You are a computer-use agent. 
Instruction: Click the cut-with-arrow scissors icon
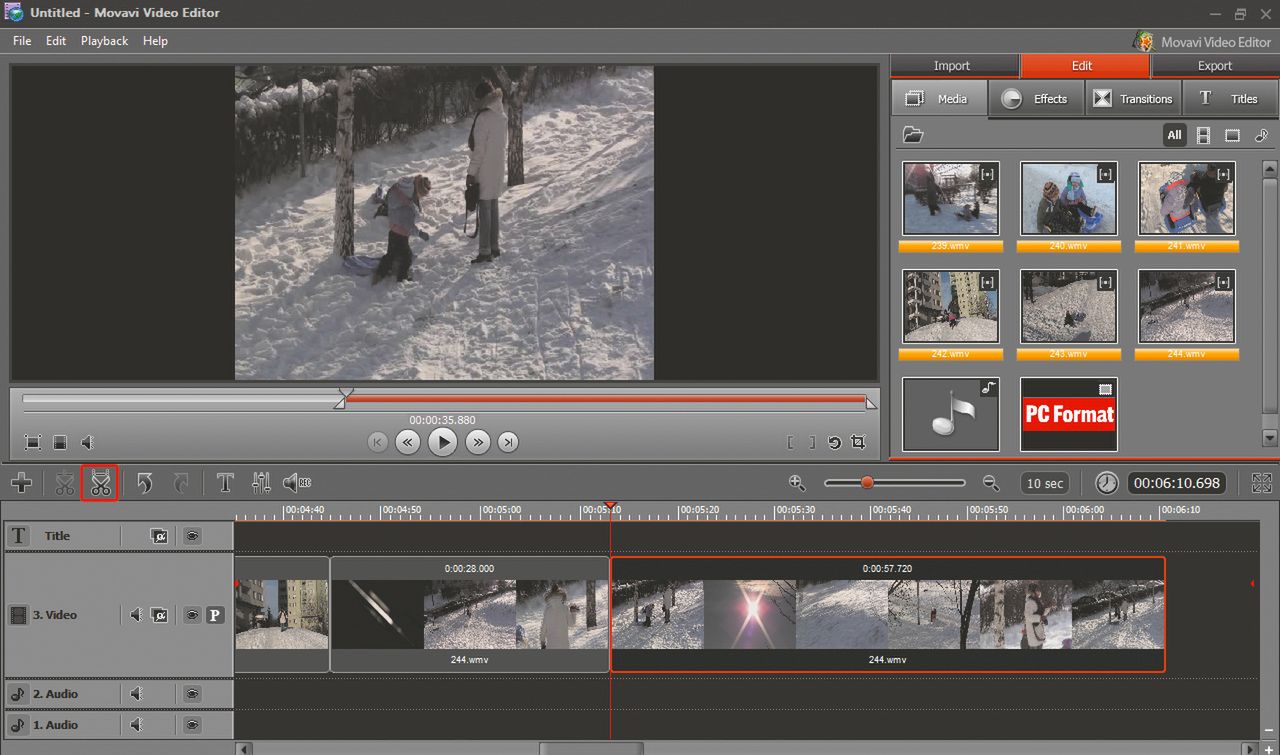tap(64, 484)
